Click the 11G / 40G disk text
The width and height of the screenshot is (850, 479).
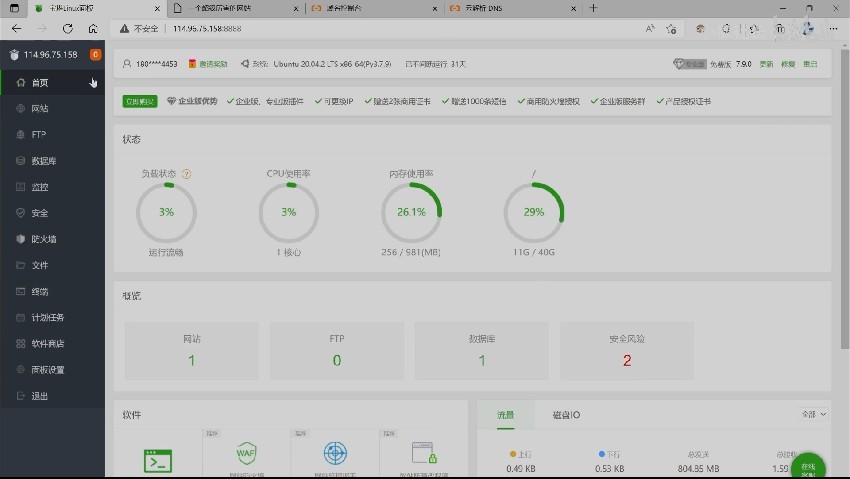tap(534, 252)
